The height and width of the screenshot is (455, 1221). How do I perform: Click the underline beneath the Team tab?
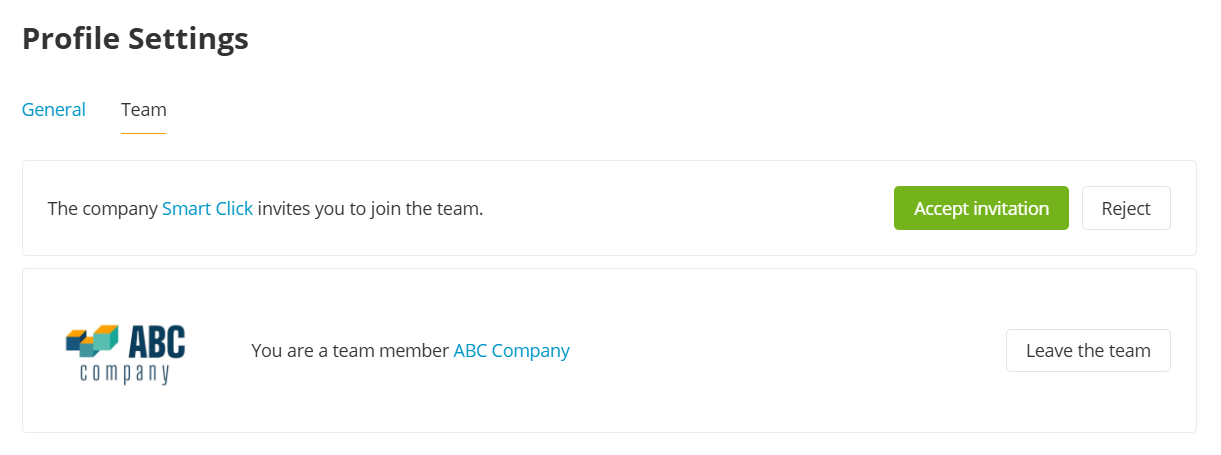click(143, 133)
